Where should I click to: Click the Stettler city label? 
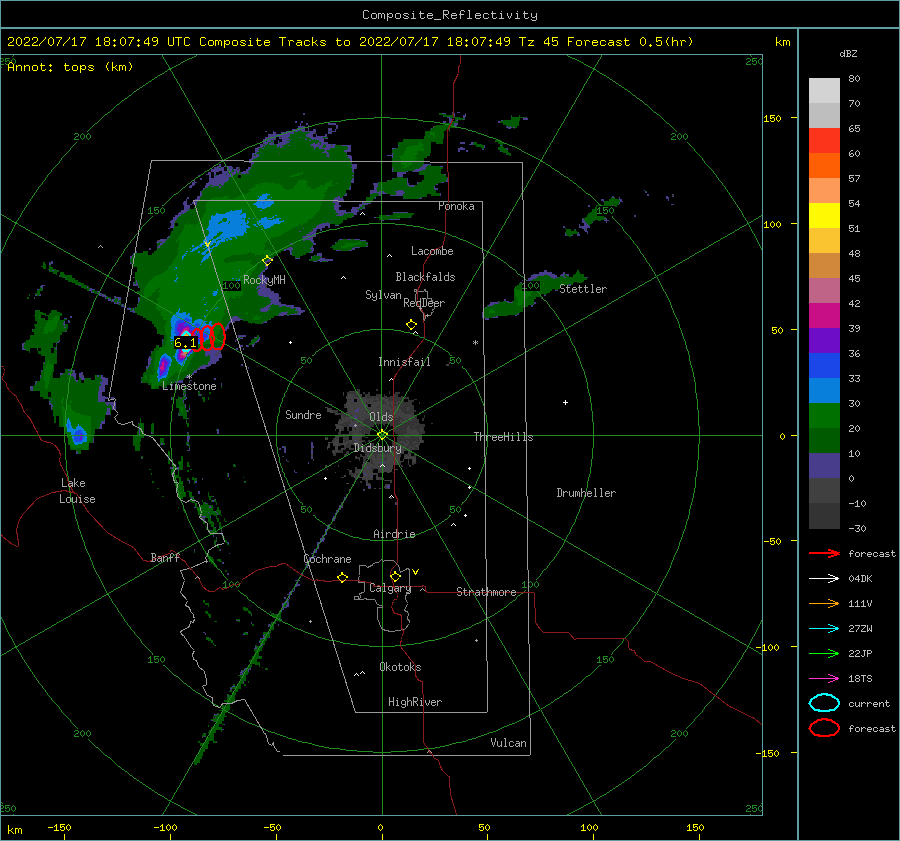[583, 289]
